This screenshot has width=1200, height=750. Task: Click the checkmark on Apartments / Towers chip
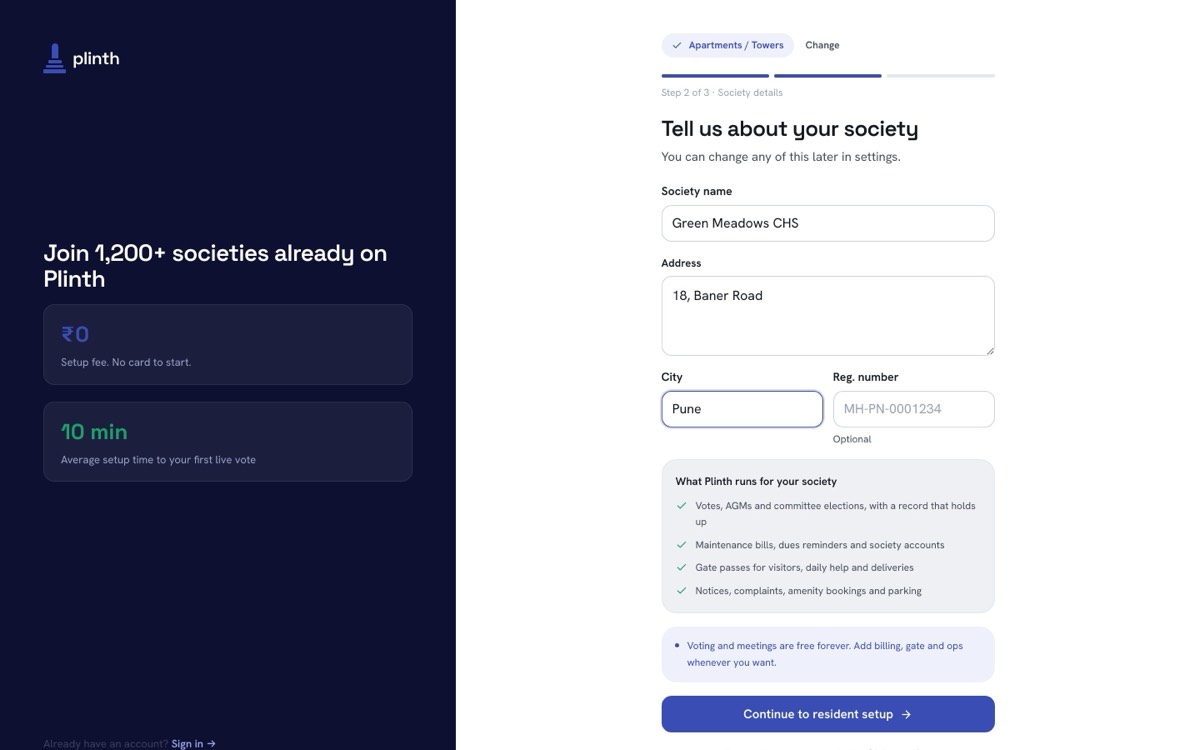pos(677,45)
